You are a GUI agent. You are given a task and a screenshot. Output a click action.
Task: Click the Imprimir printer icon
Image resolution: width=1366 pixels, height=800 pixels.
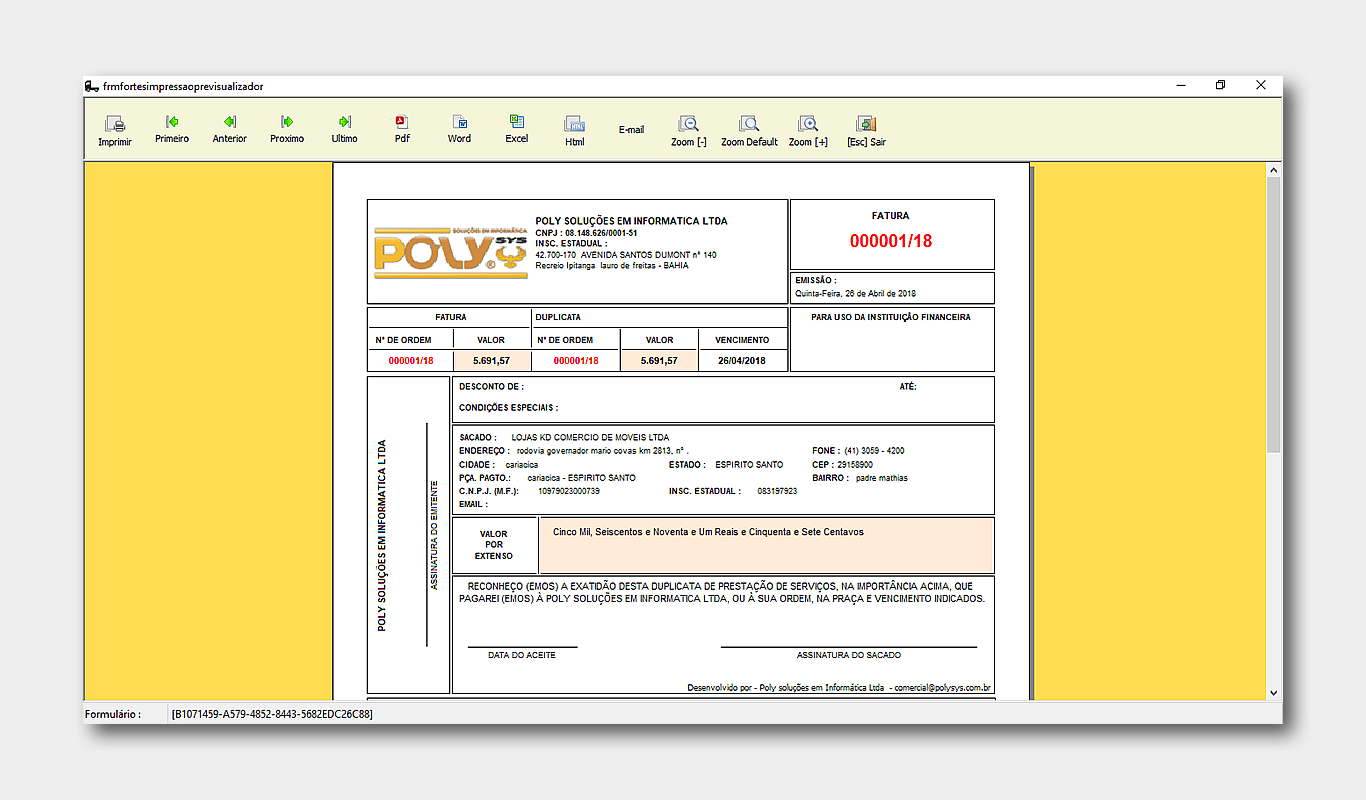pyautogui.click(x=115, y=125)
